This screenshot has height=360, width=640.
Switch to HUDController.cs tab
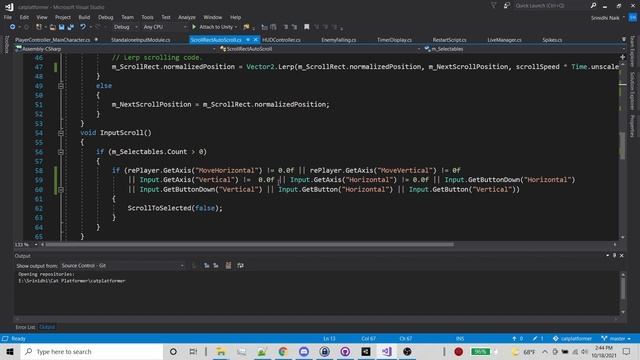[281, 40]
